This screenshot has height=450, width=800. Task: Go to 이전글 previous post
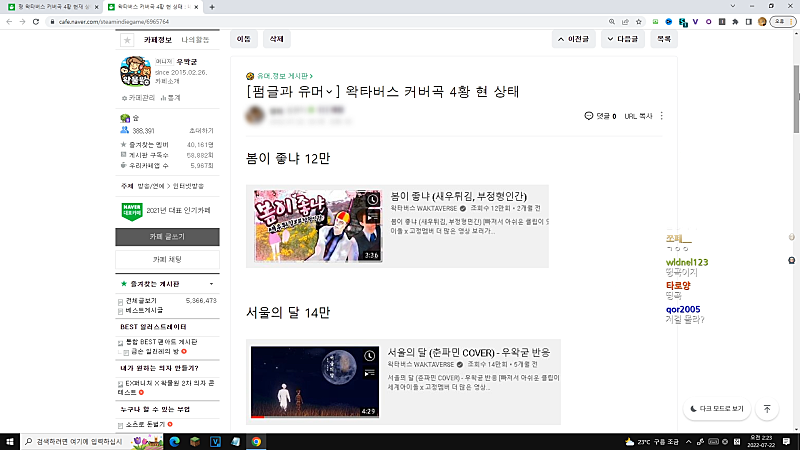(x=573, y=39)
